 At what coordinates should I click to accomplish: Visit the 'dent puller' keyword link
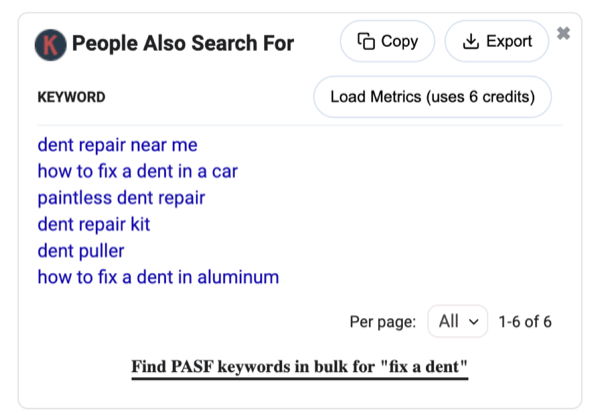point(81,251)
